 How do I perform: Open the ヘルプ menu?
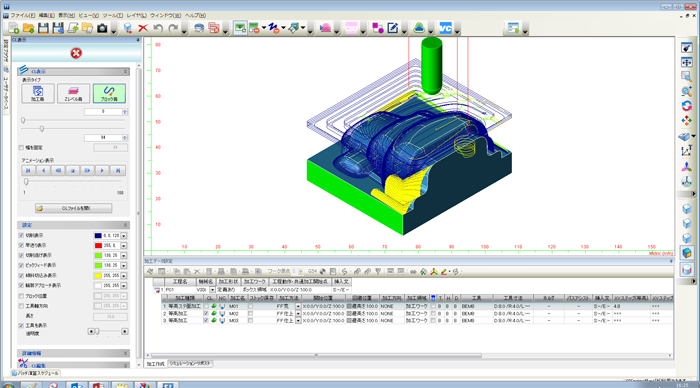(x=195, y=15)
